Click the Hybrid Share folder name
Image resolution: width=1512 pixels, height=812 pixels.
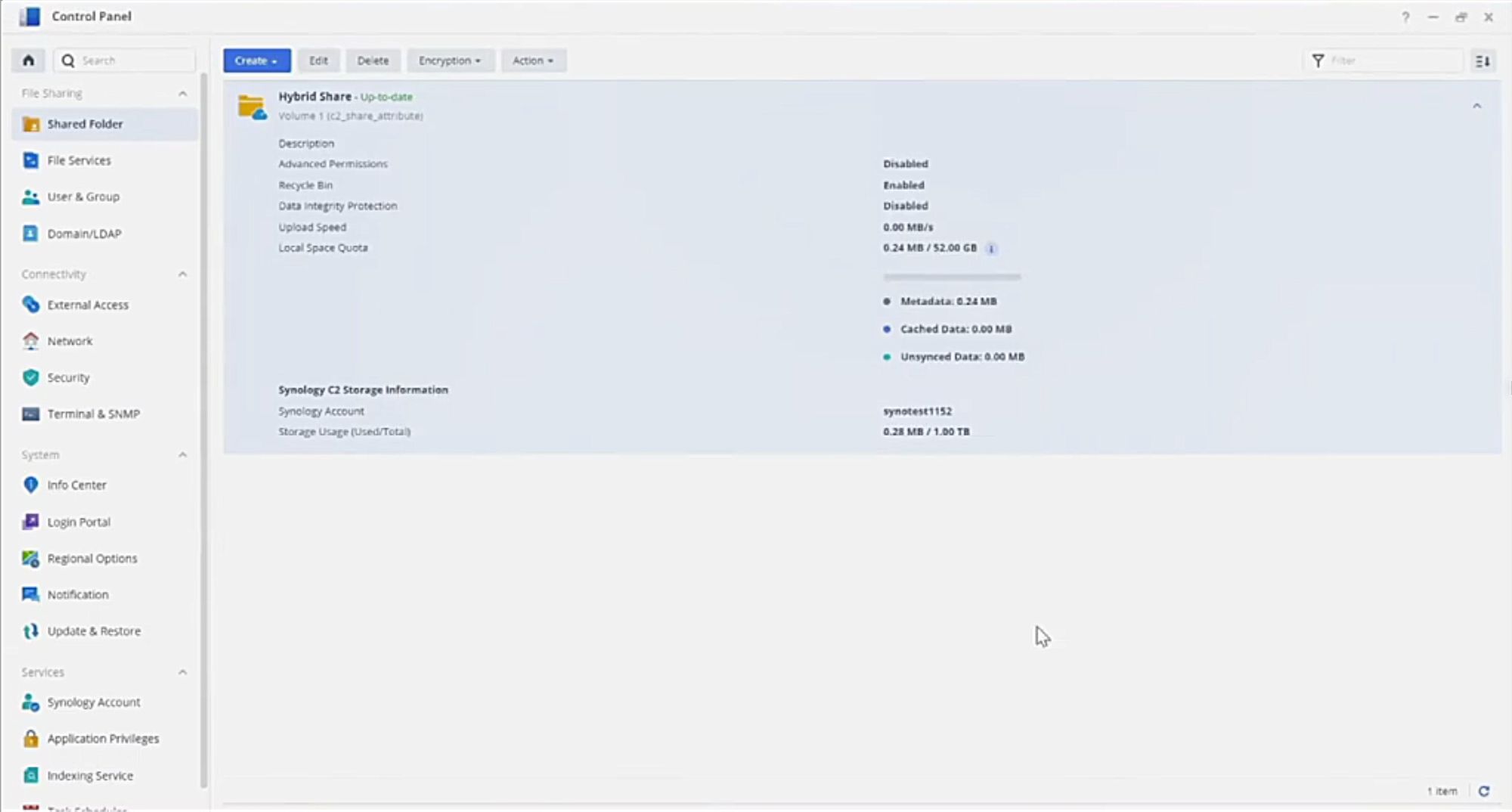point(314,97)
